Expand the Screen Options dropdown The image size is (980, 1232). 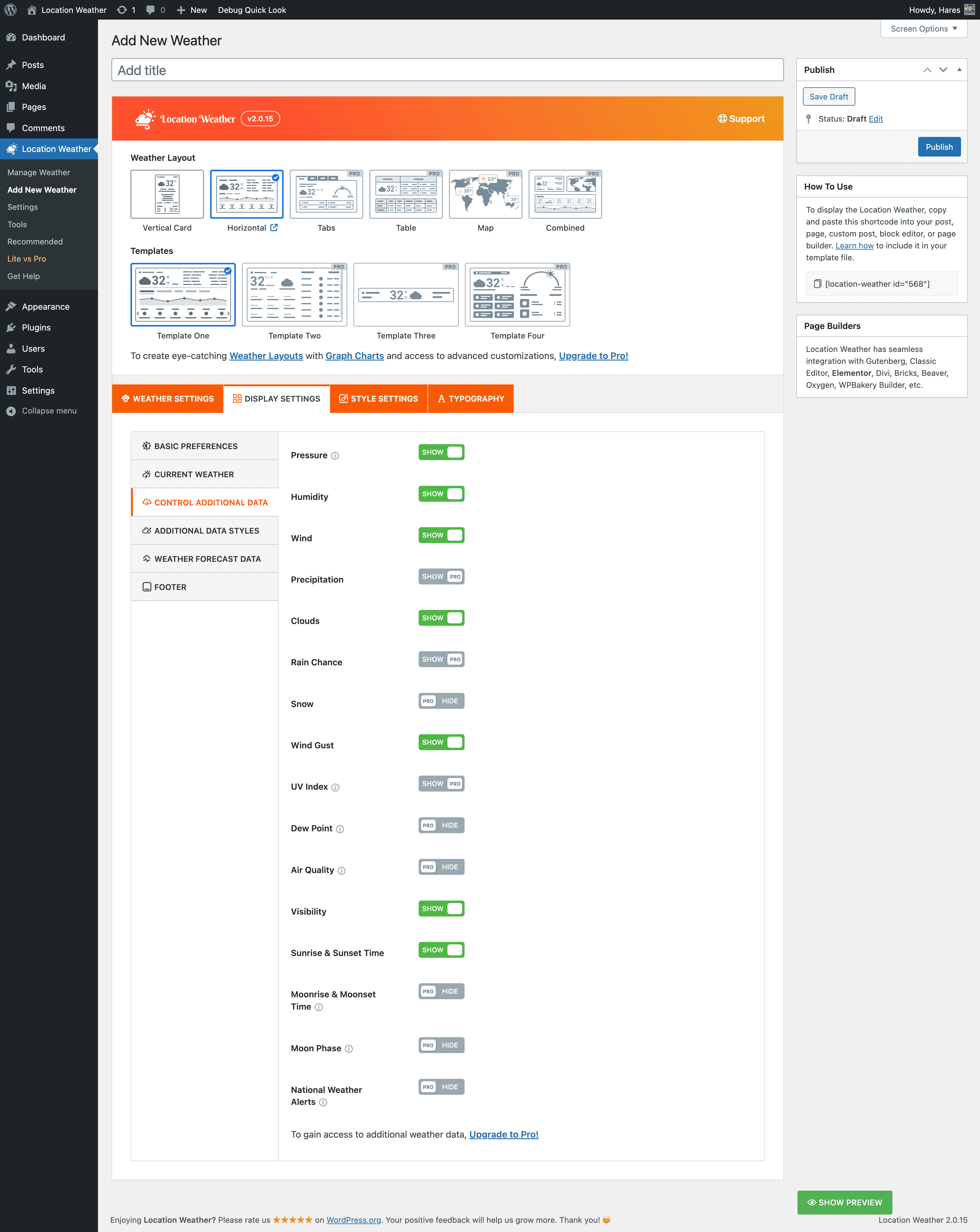tap(923, 28)
